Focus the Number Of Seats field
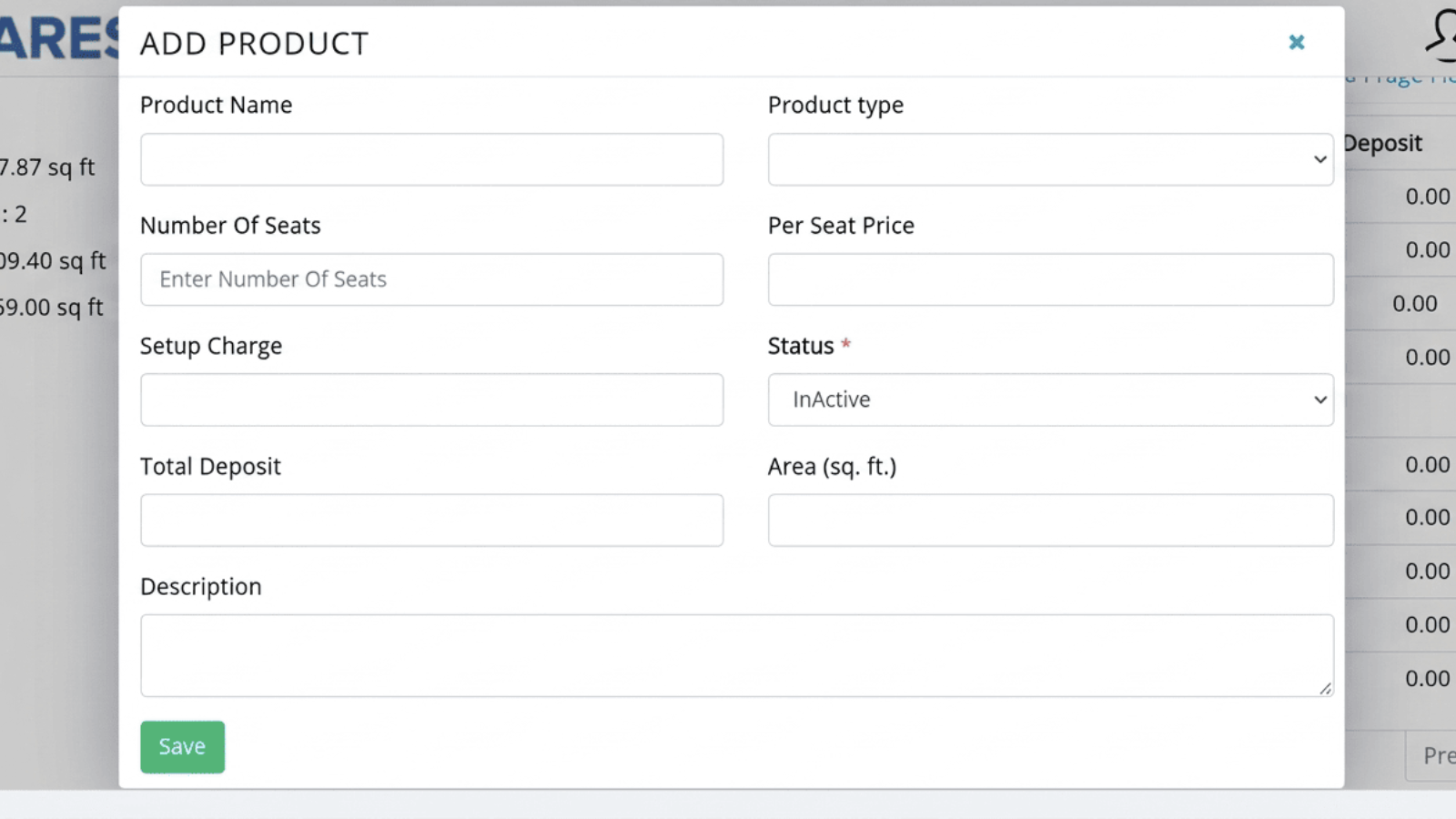 click(x=431, y=279)
